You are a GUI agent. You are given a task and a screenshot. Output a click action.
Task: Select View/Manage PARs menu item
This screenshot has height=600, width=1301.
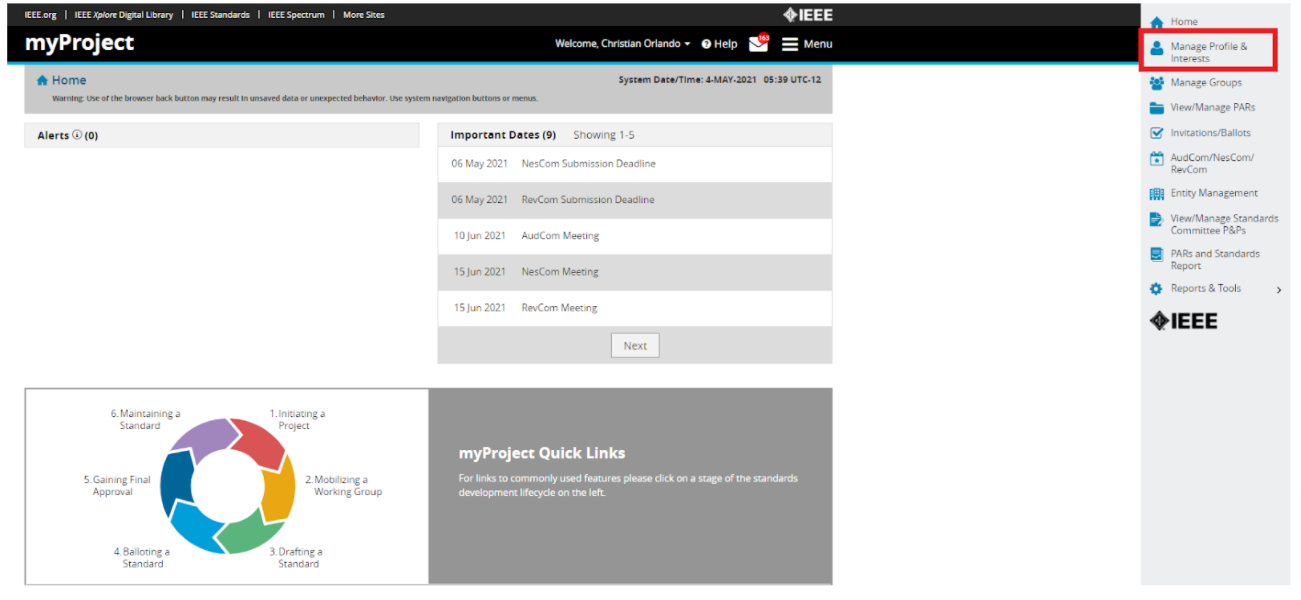pyautogui.click(x=1213, y=108)
